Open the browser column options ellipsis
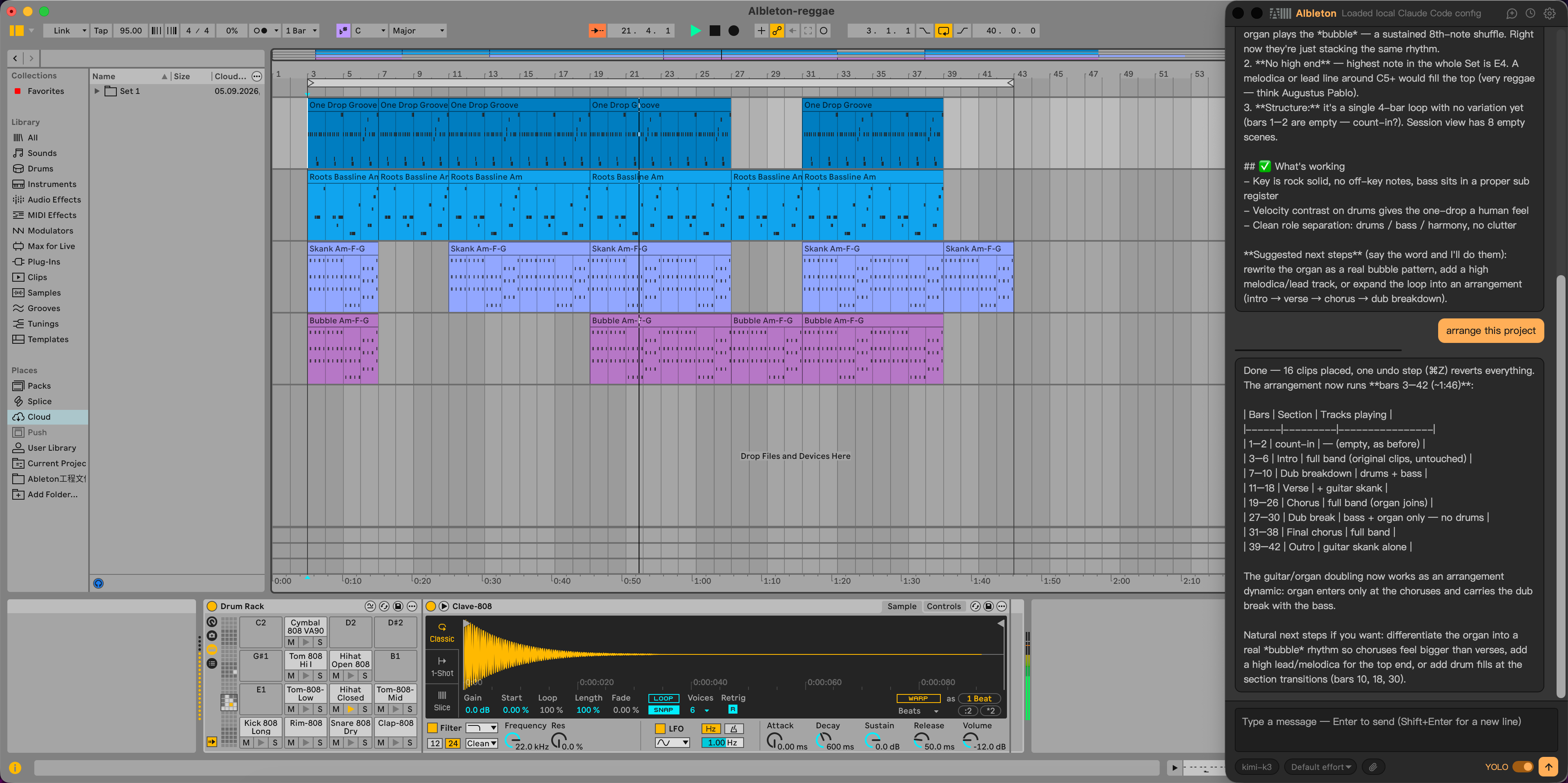 257,76
